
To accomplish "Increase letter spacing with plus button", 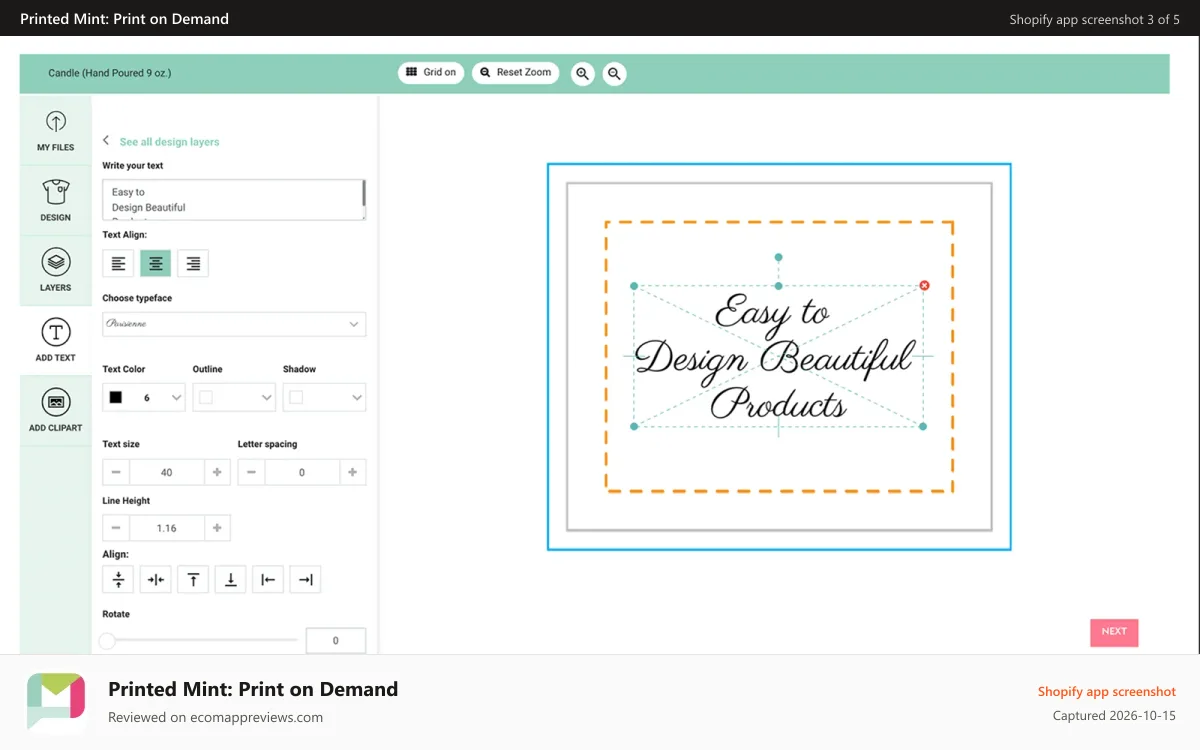I will pos(352,472).
